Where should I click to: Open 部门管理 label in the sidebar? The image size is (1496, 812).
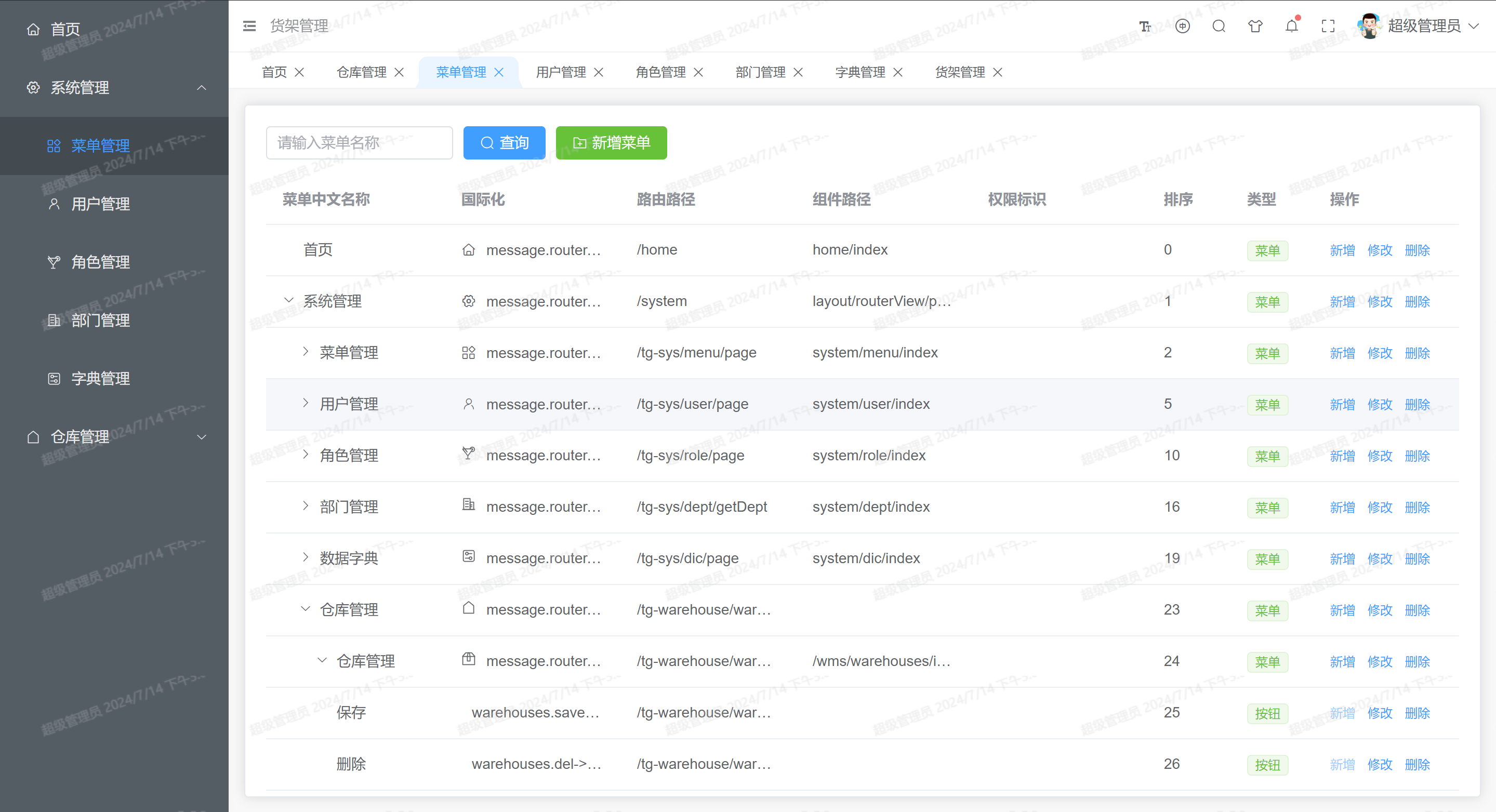point(100,321)
